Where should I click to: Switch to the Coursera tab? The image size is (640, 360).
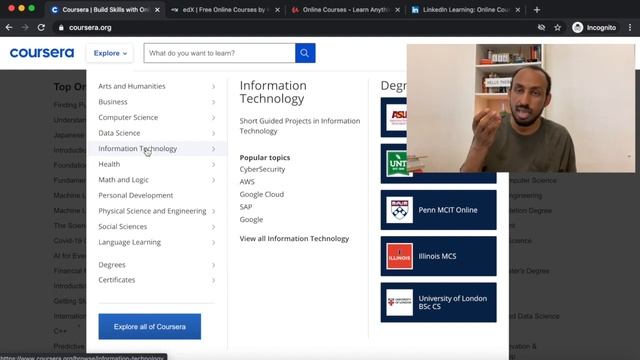tap(105, 10)
